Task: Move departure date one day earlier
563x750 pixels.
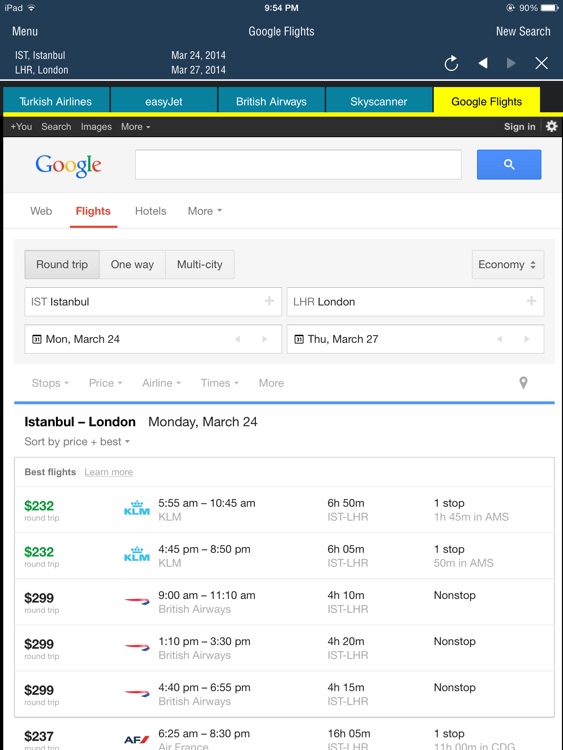Action: pos(238,339)
